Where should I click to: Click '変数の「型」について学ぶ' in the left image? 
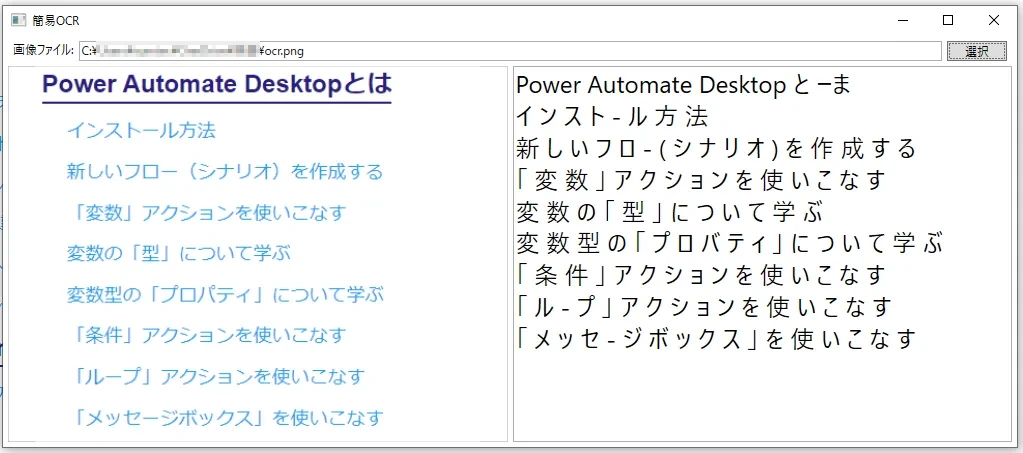tap(179, 253)
